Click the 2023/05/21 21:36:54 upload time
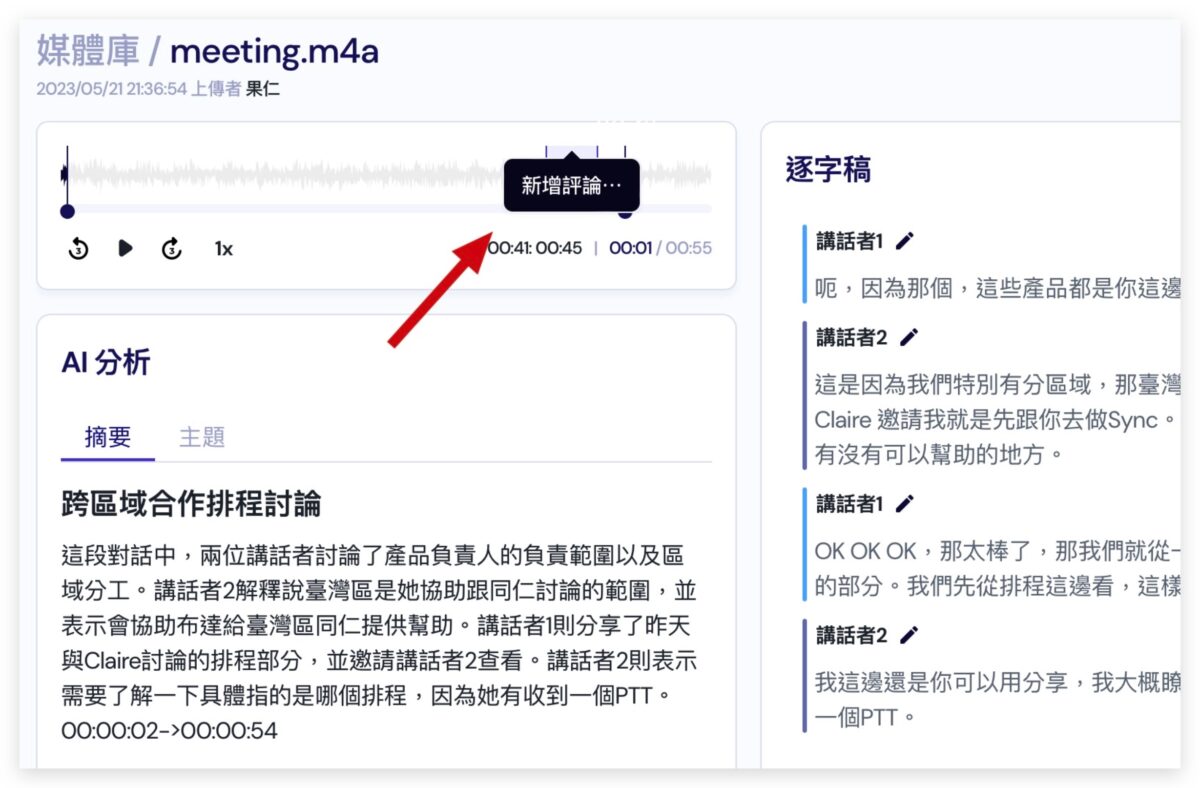This screenshot has width=1200, height=788. coord(112,89)
